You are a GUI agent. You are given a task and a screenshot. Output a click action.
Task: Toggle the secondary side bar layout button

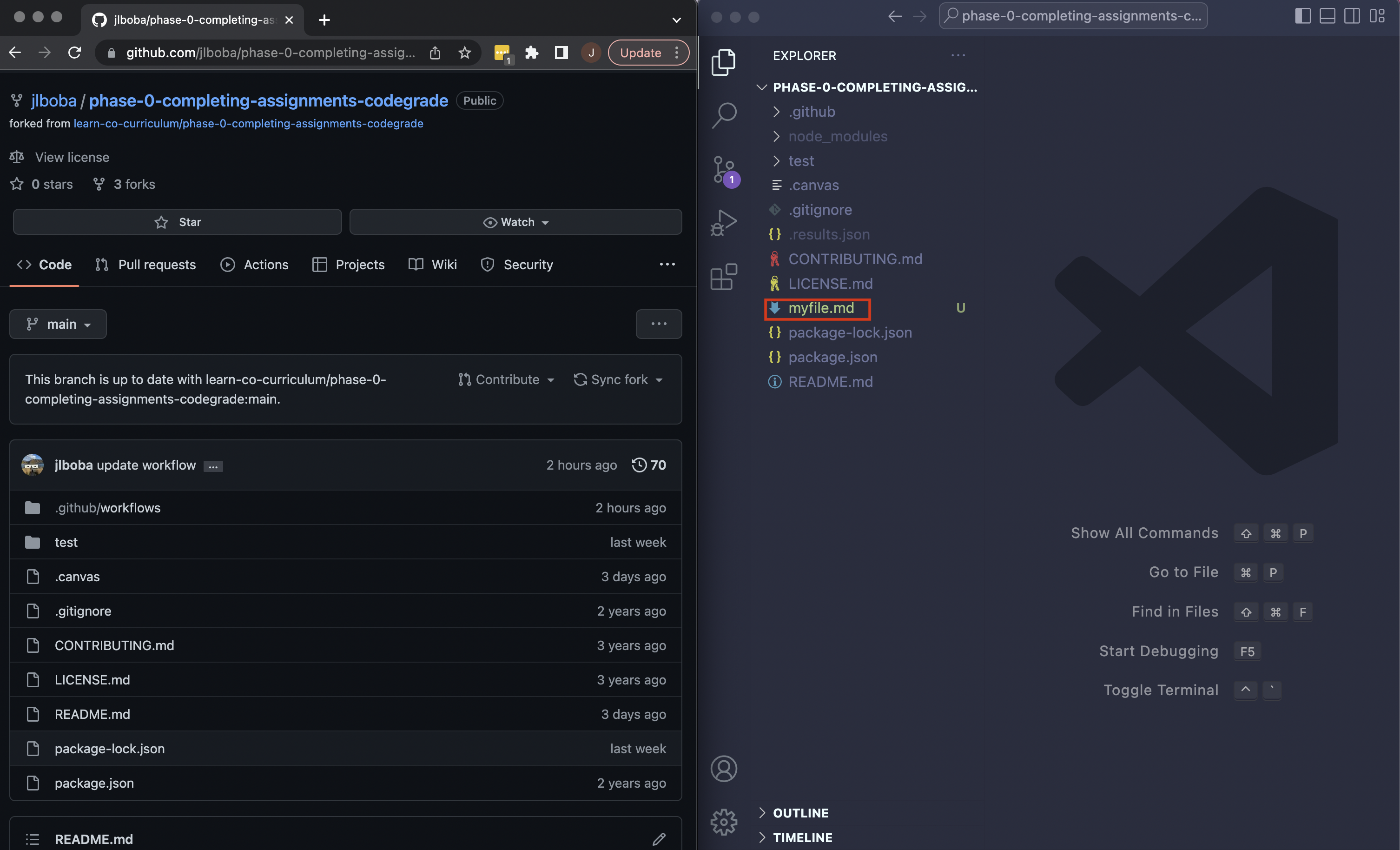tap(1352, 16)
